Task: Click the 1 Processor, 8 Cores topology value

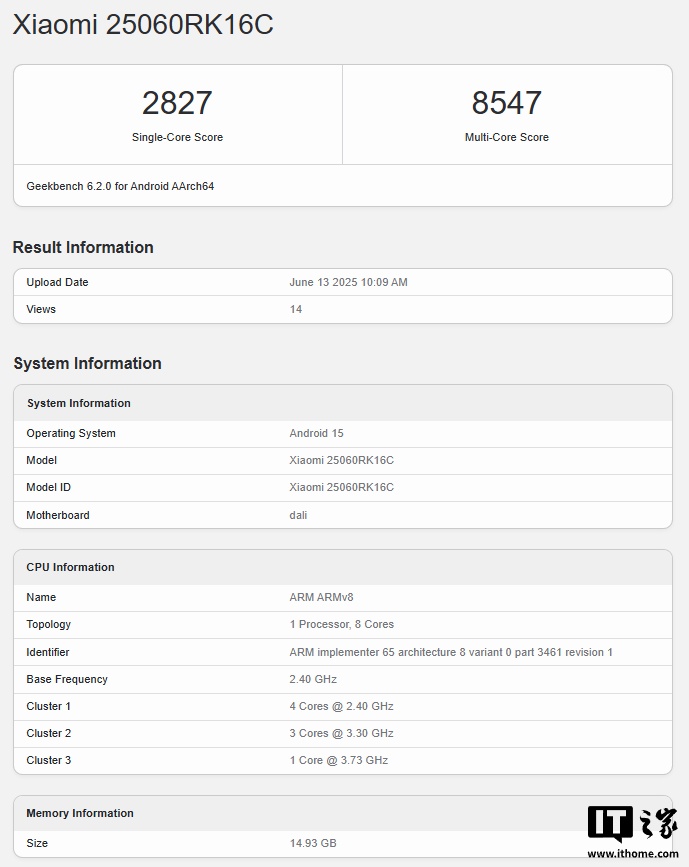Action: 341,624
